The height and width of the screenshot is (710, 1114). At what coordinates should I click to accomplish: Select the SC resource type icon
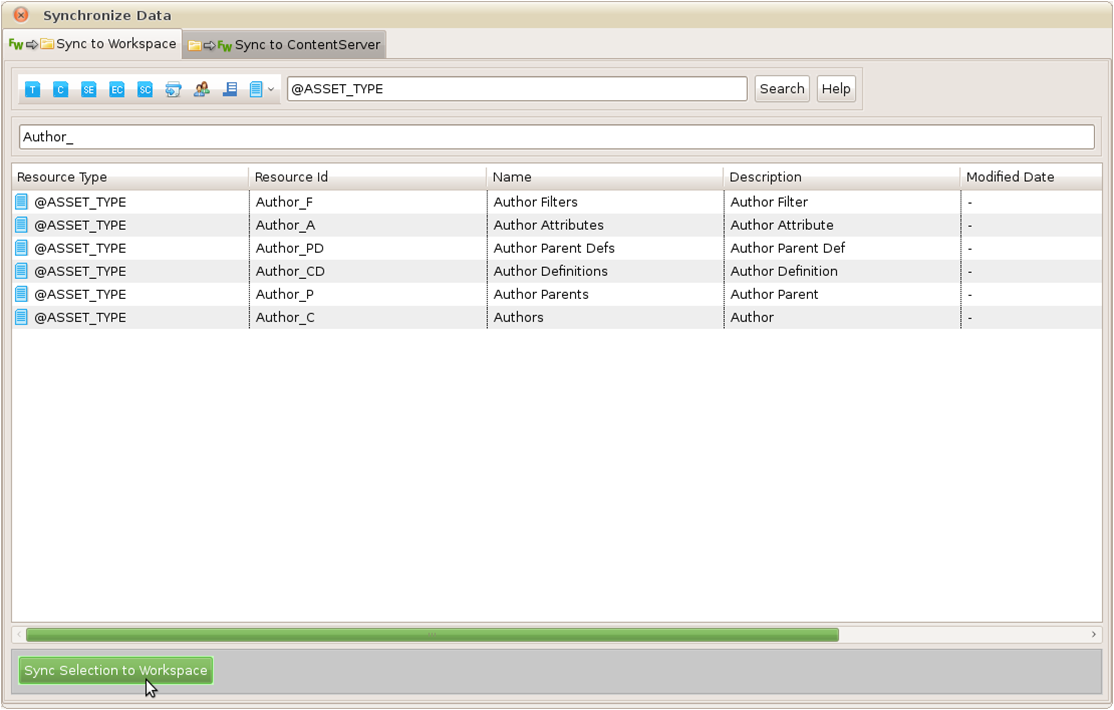click(145, 90)
